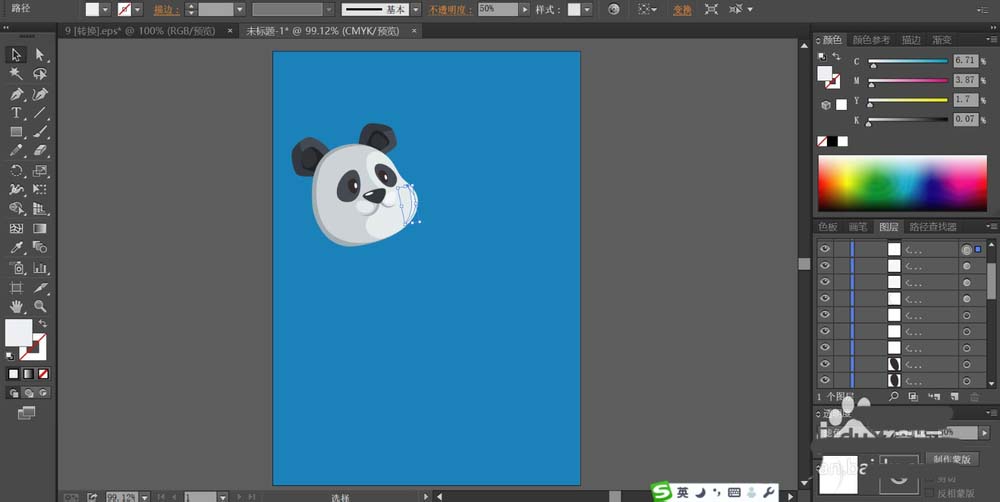Hide the selected top layer row's eye icon

pyautogui.click(x=825, y=249)
